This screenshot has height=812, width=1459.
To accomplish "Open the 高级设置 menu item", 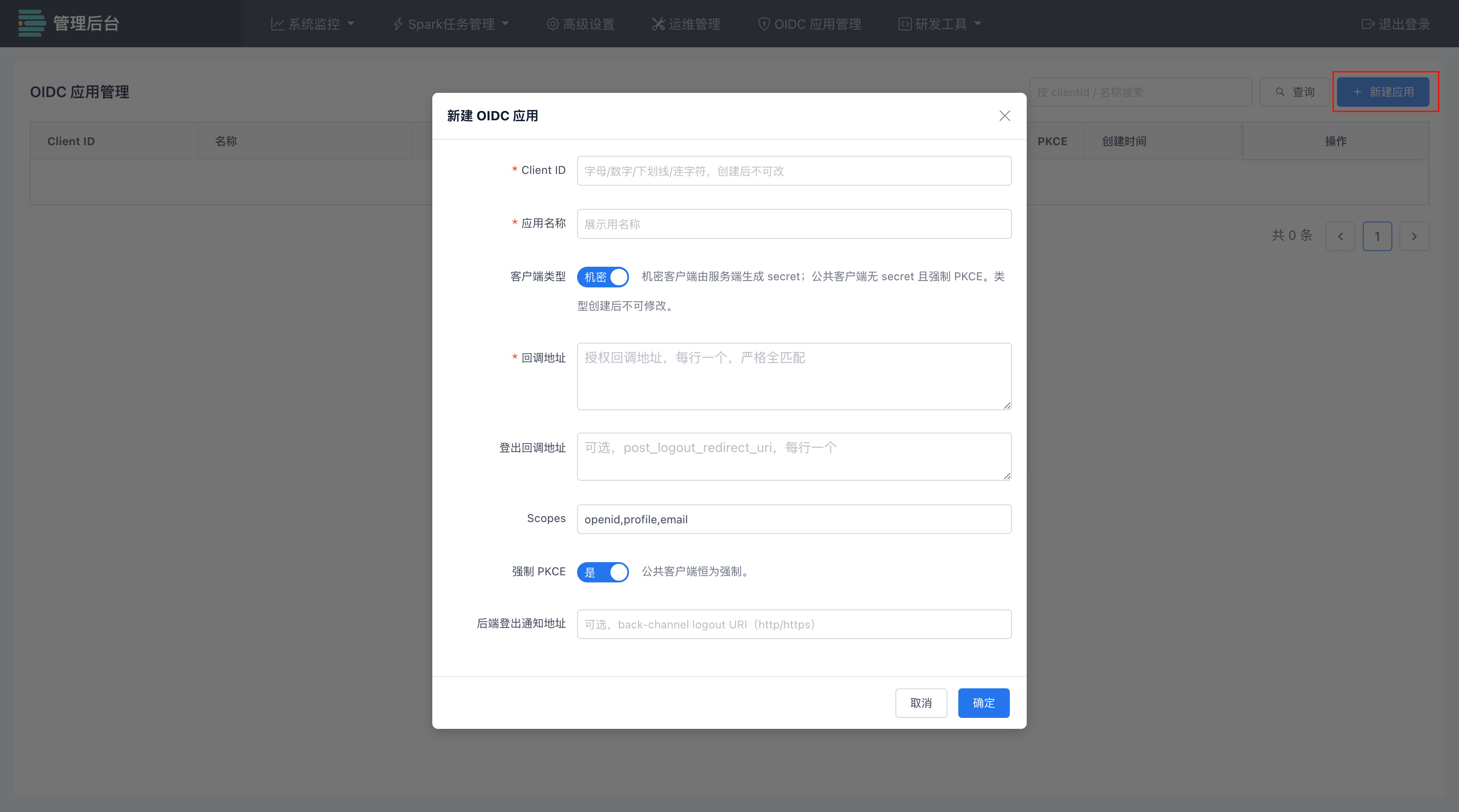I will pos(580,24).
